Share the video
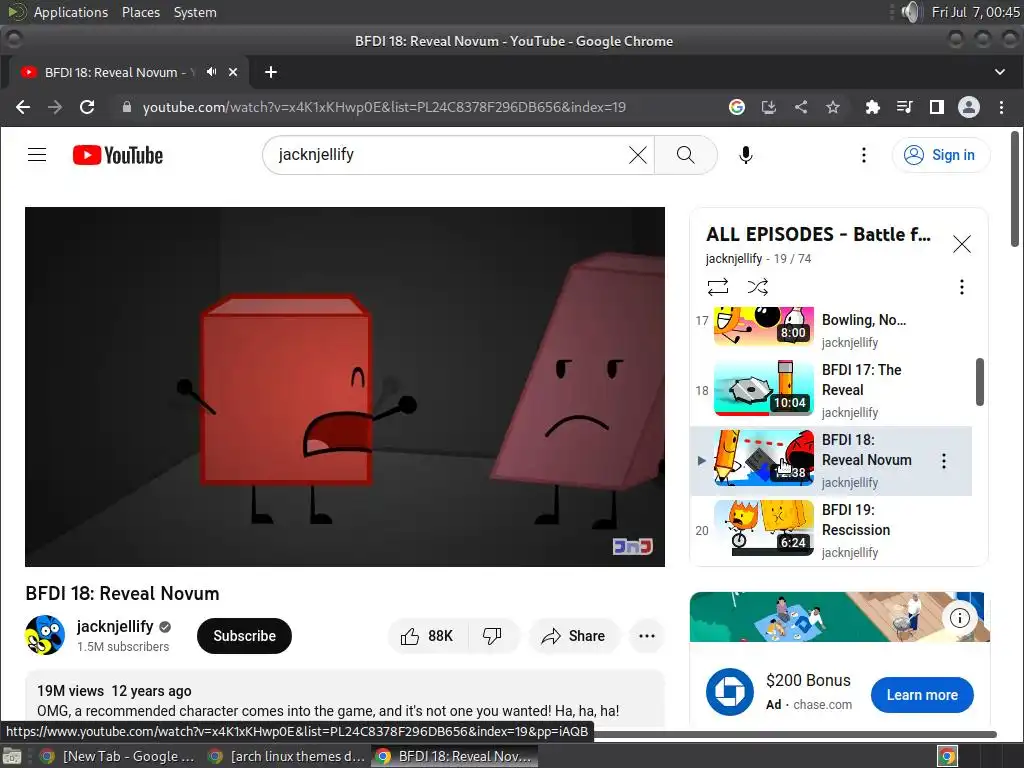The image size is (1024, 768). (573, 635)
